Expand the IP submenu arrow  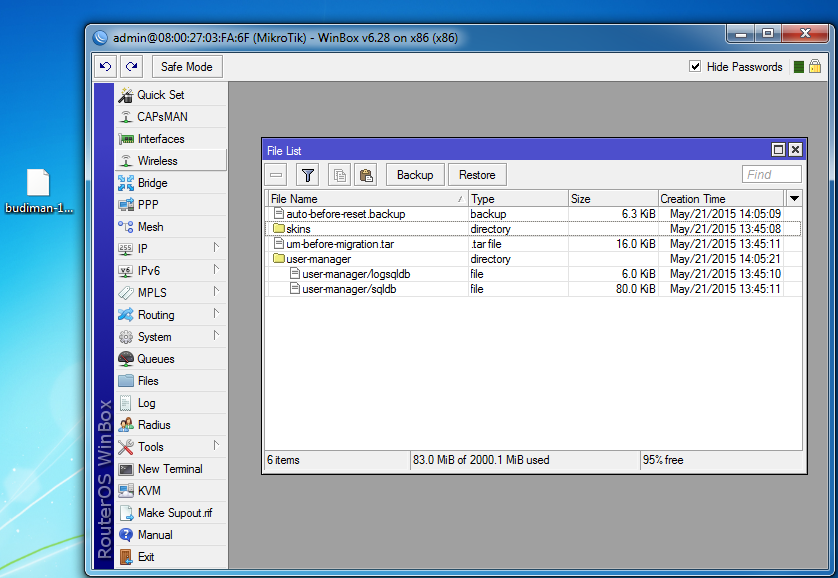pyautogui.click(x=216, y=247)
